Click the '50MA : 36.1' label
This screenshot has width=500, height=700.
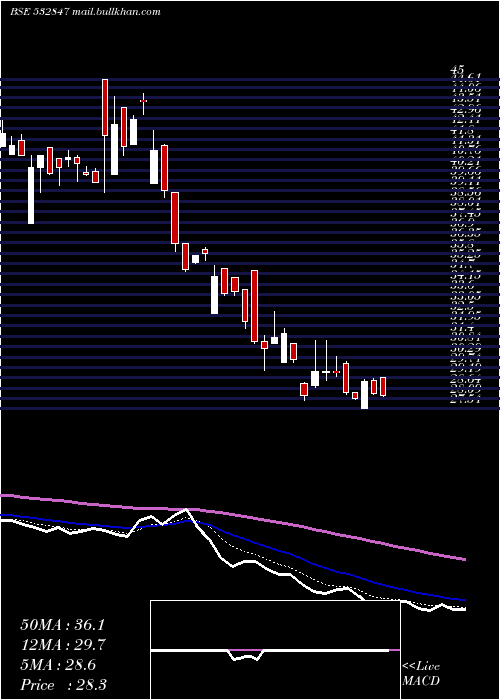(x=62, y=625)
